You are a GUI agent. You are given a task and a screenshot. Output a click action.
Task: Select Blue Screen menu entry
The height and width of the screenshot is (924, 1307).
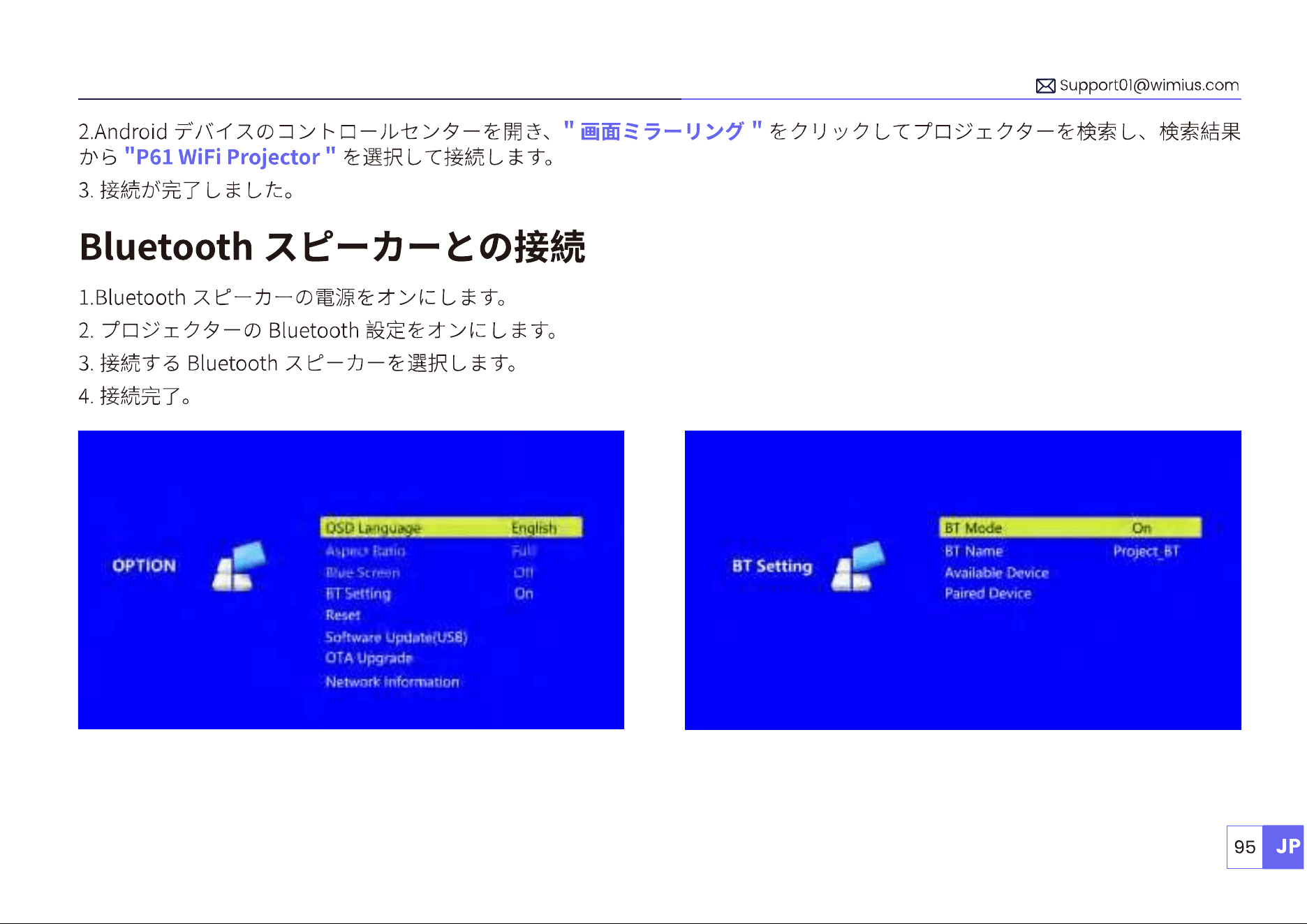click(362, 572)
